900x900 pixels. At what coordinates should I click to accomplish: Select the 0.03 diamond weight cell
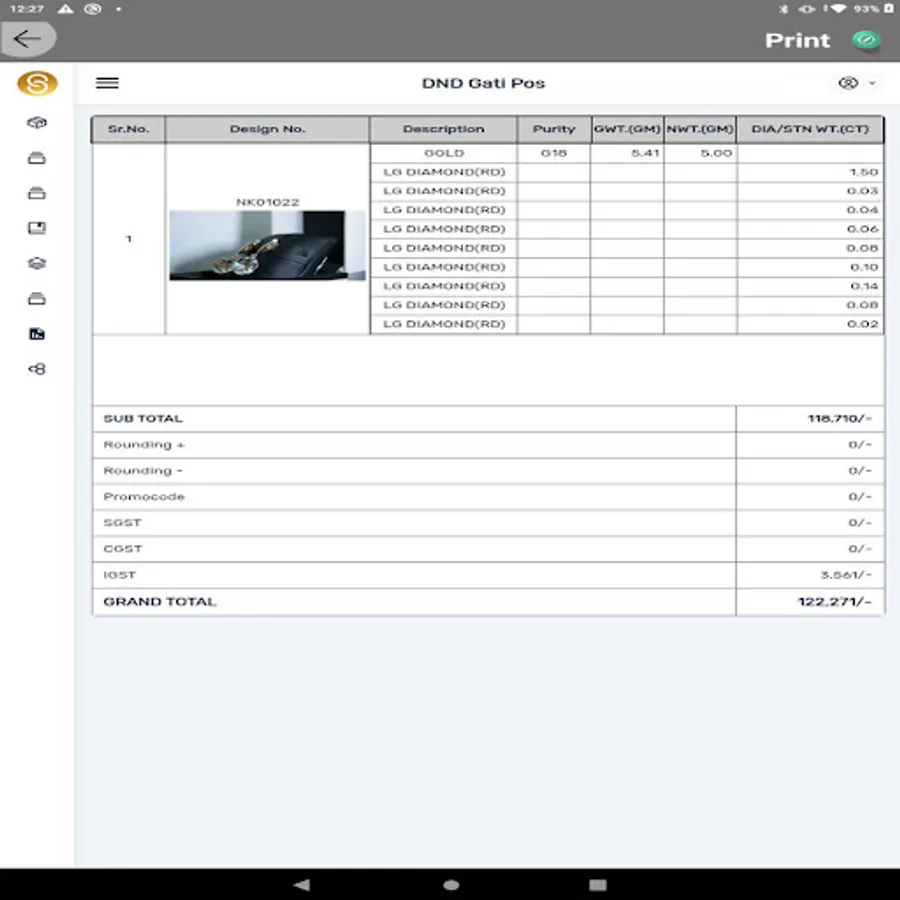810,191
